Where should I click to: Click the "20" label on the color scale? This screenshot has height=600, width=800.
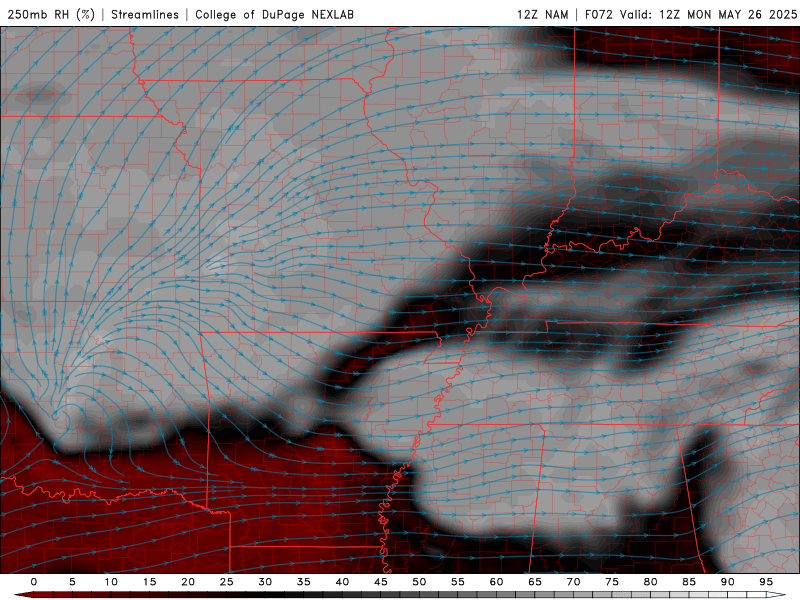(x=188, y=582)
